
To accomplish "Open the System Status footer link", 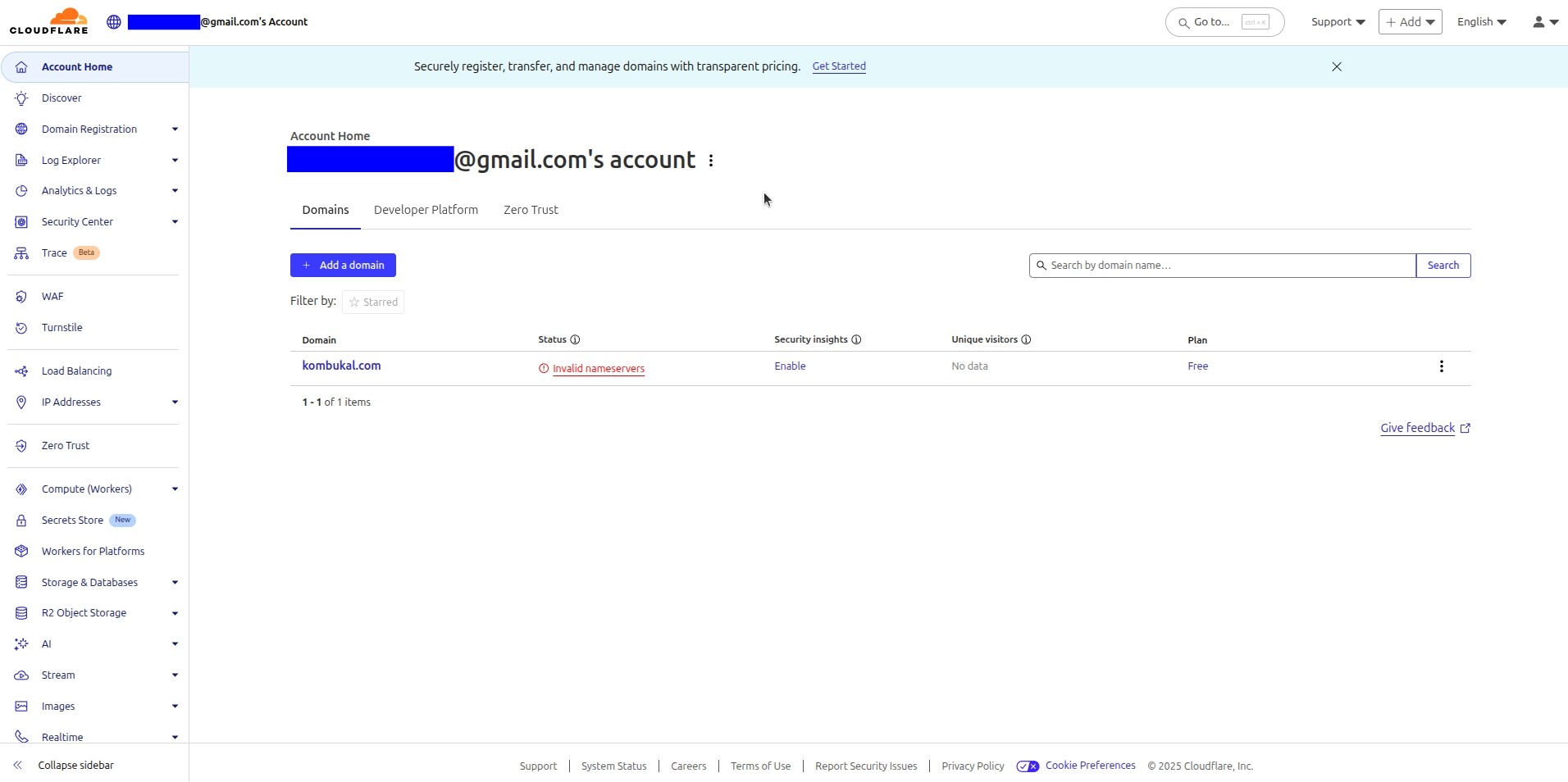I will (613, 766).
